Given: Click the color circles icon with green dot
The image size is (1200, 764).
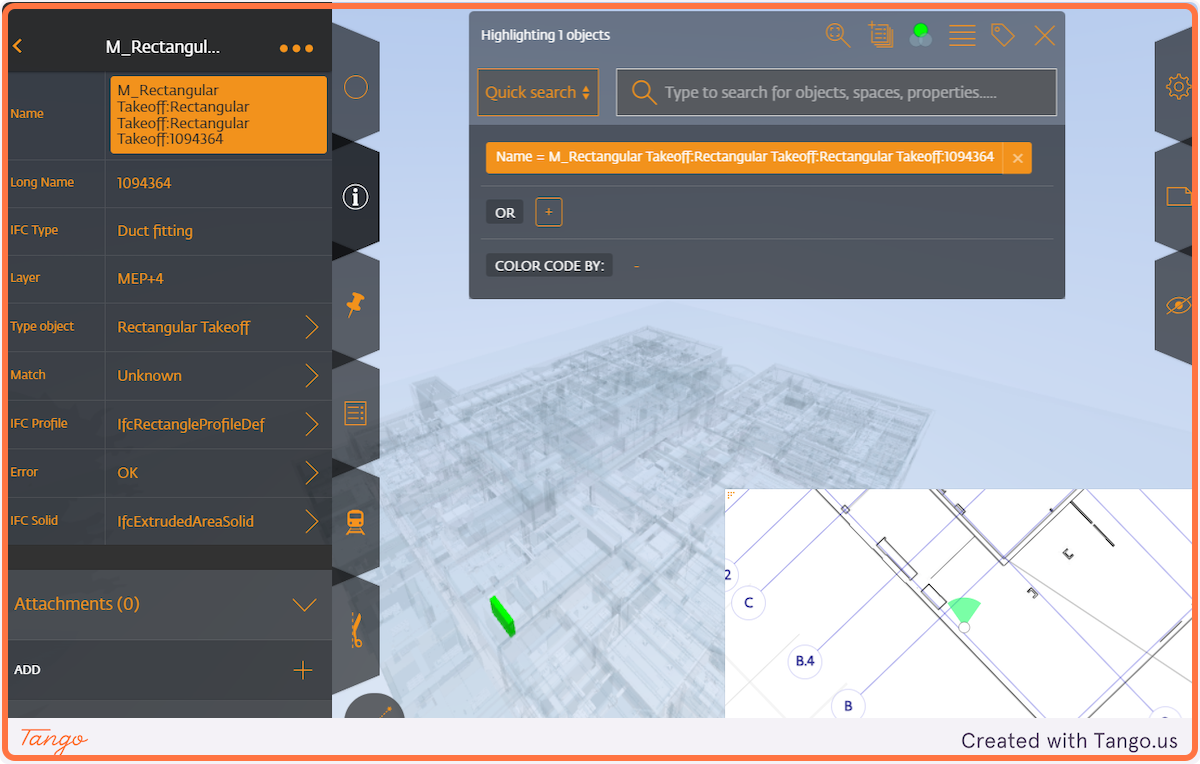Looking at the screenshot, I should click(921, 35).
